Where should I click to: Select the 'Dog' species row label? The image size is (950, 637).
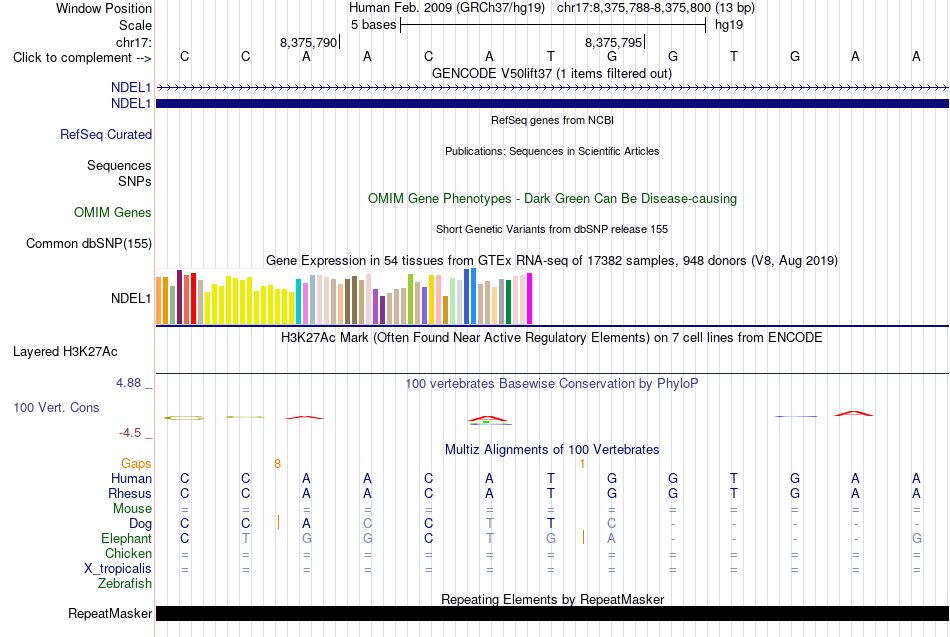[x=141, y=524]
